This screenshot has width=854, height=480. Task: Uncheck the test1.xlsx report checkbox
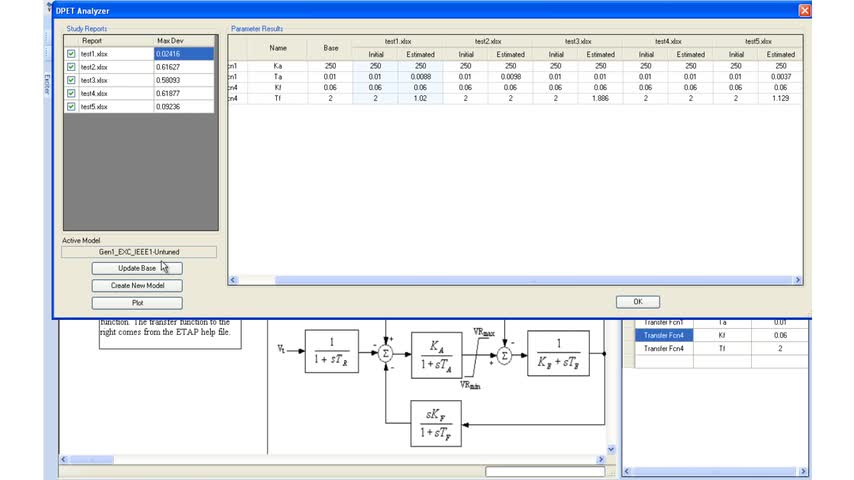tap(71, 54)
